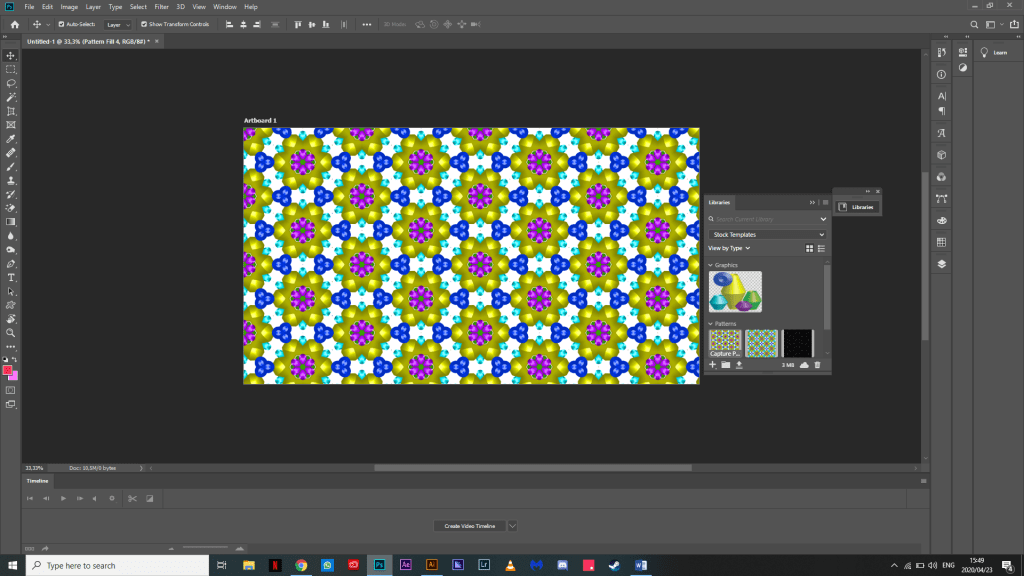Delete library item with trash icon
Image resolution: width=1024 pixels, height=576 pixels.
(817, 365)
